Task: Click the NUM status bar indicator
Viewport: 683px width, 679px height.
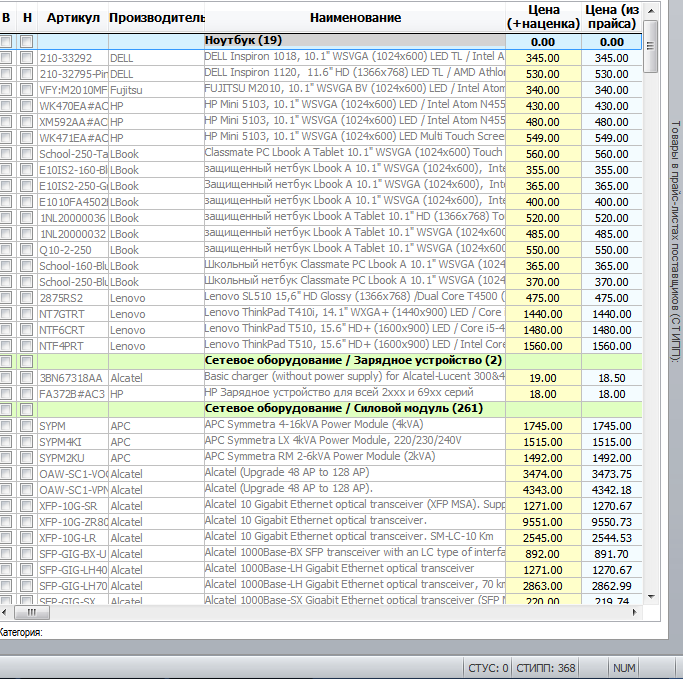Action: (x=624, y=668)
